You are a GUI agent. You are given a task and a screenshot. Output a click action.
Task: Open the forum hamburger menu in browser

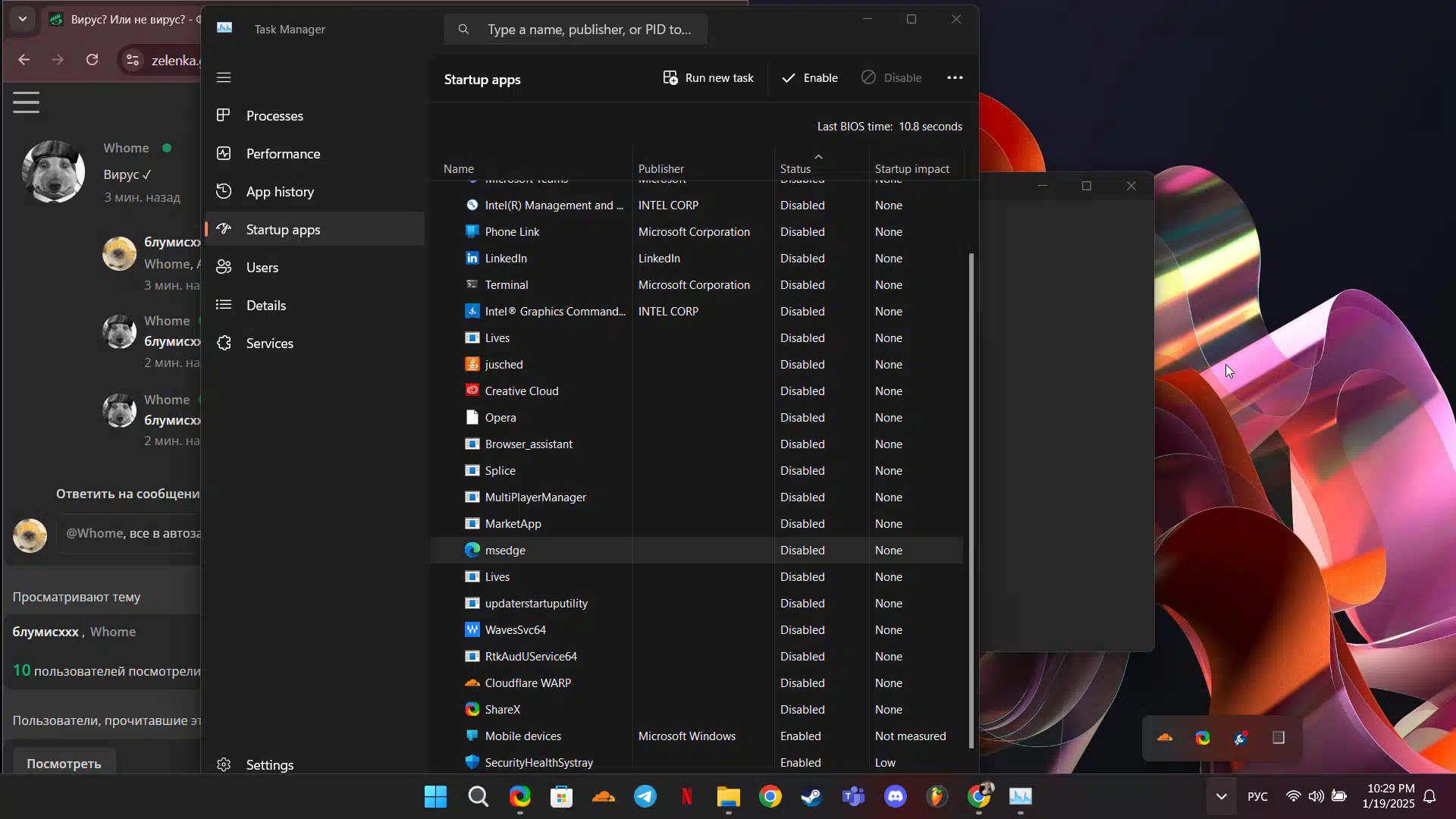[x=26, y=102]
